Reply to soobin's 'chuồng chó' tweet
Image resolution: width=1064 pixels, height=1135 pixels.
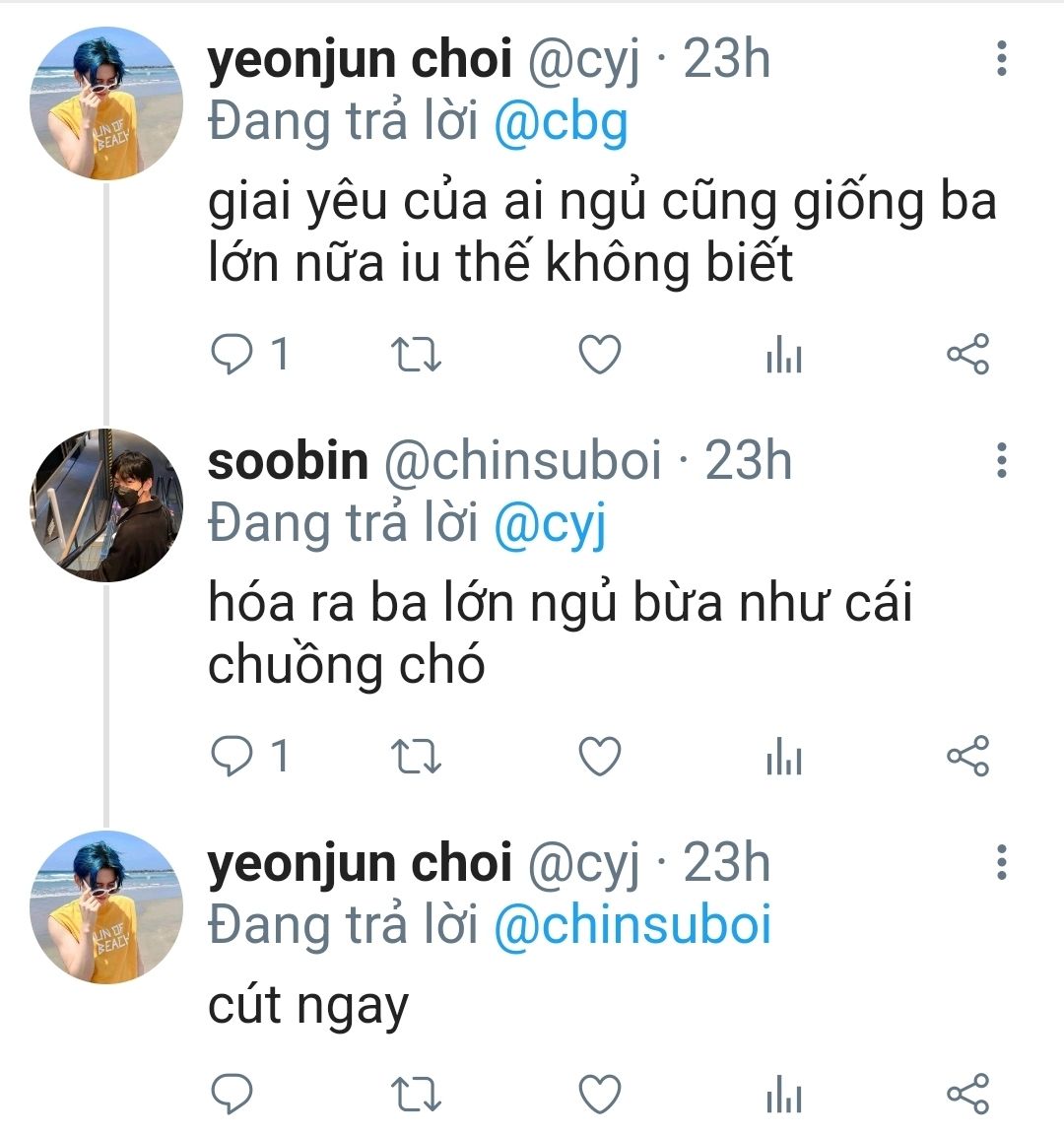[233, 757]
